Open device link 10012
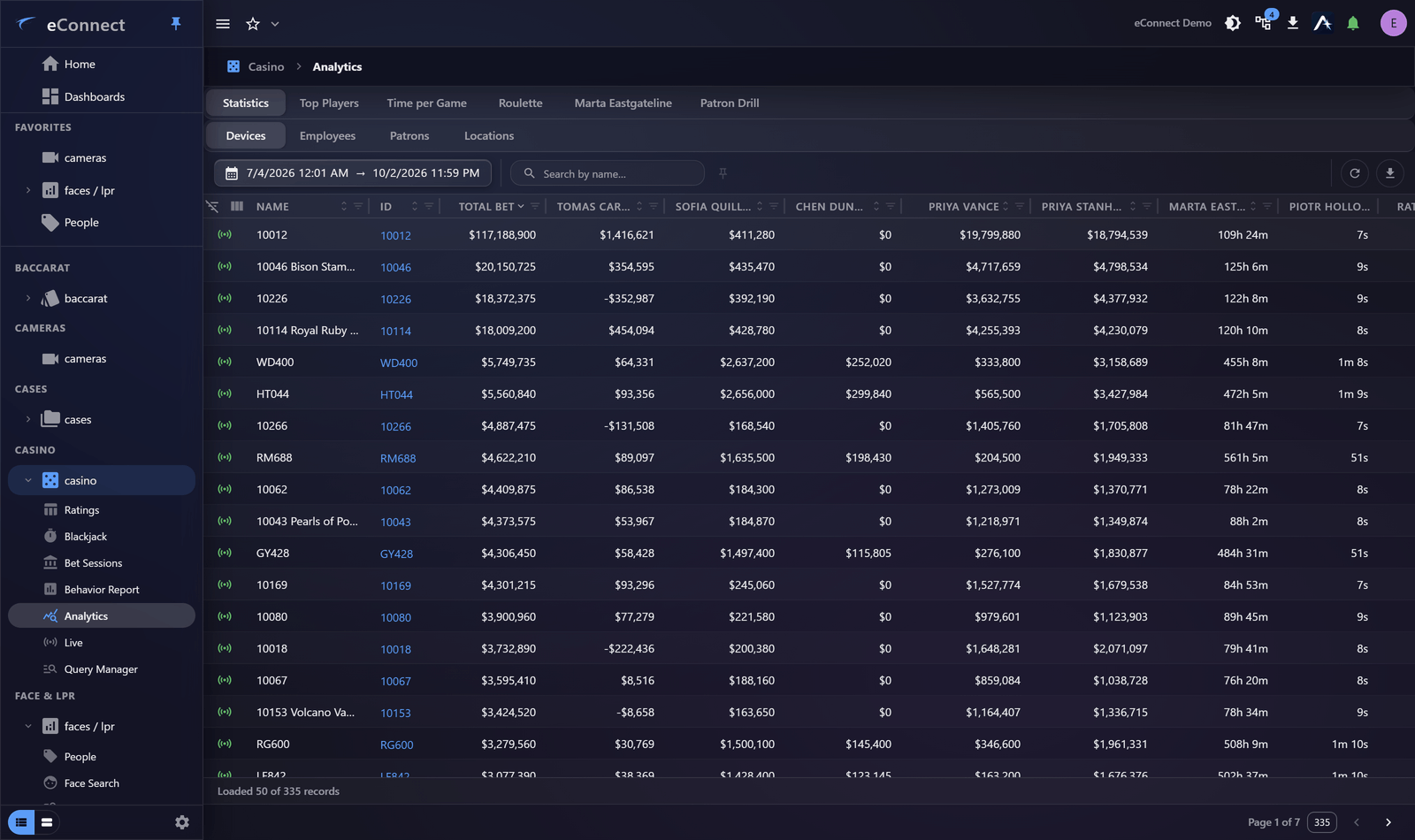 point(395,235)
